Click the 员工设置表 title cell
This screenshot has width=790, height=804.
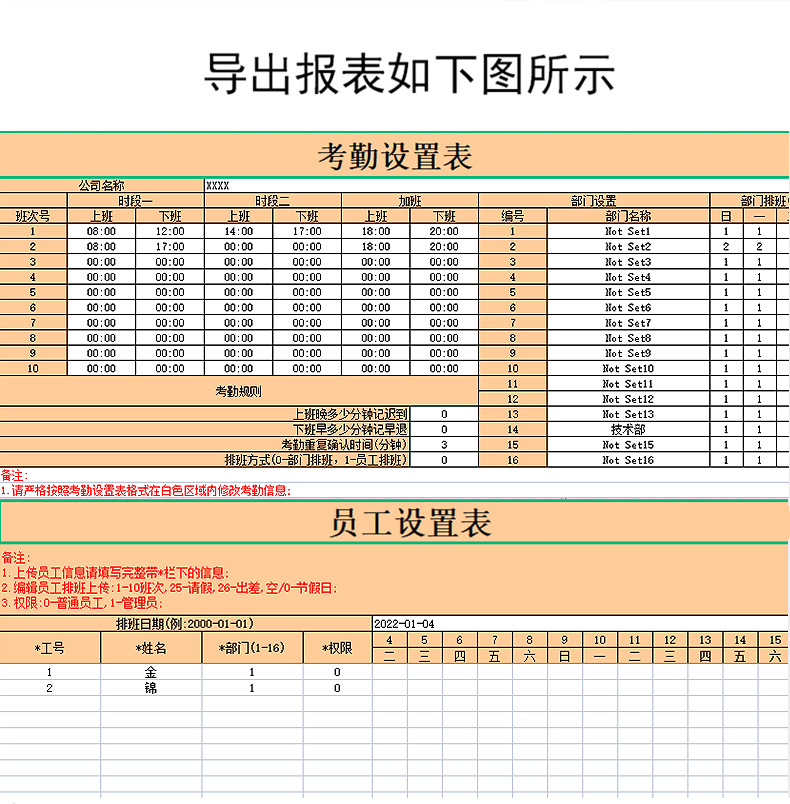(394, 523)
